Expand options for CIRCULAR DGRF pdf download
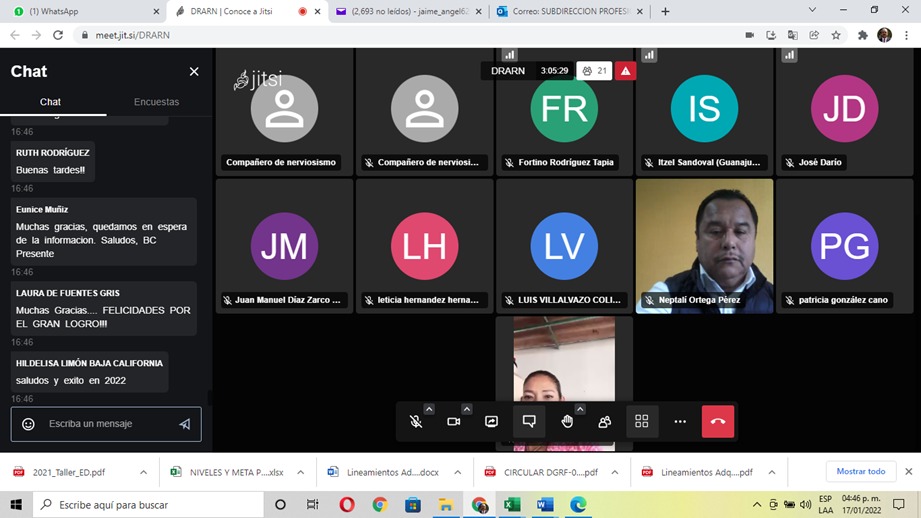This screenshot has width=921, height=518. tap(615, 472)
